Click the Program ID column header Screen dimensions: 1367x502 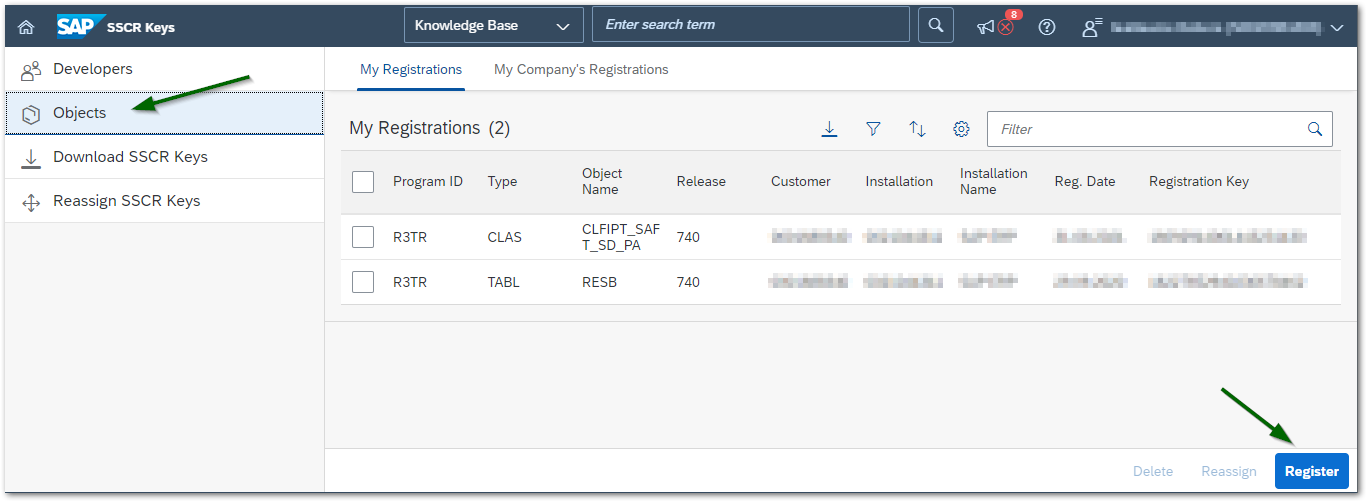click(428, 181)
